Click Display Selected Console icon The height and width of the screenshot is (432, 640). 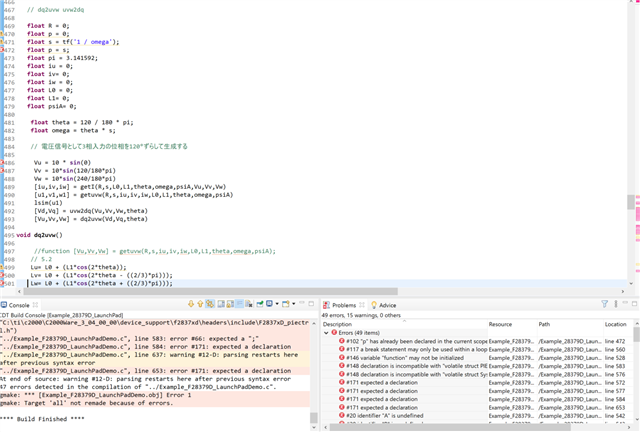pyautogui.click(x=269, y=304)
